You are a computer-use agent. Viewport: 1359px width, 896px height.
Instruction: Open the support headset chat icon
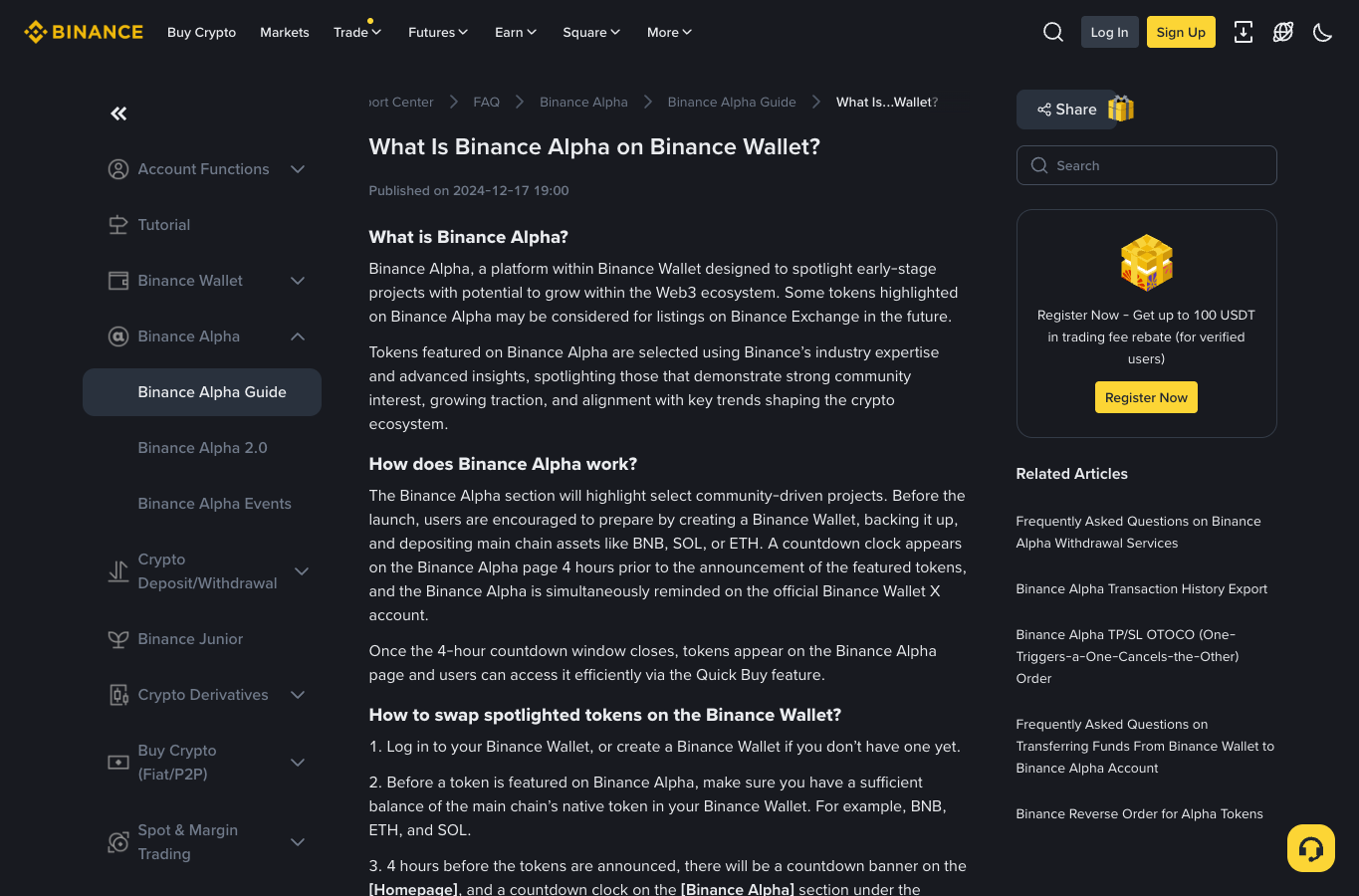(x=1311, y=848)
